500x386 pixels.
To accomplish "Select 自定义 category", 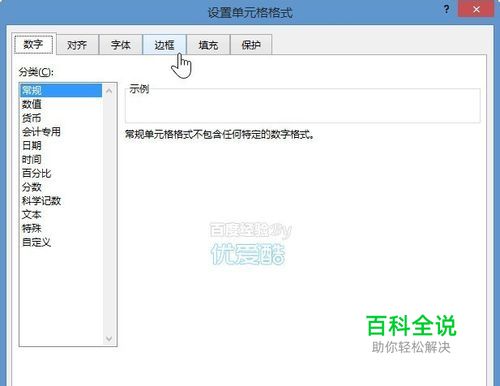I will pos(61,242).
